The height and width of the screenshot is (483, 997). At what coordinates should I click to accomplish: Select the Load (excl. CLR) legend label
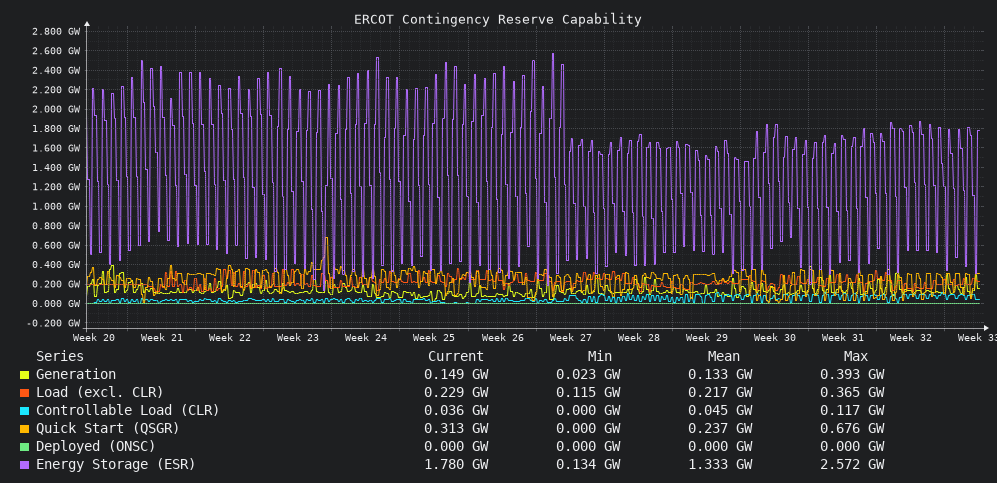(100, 392)
